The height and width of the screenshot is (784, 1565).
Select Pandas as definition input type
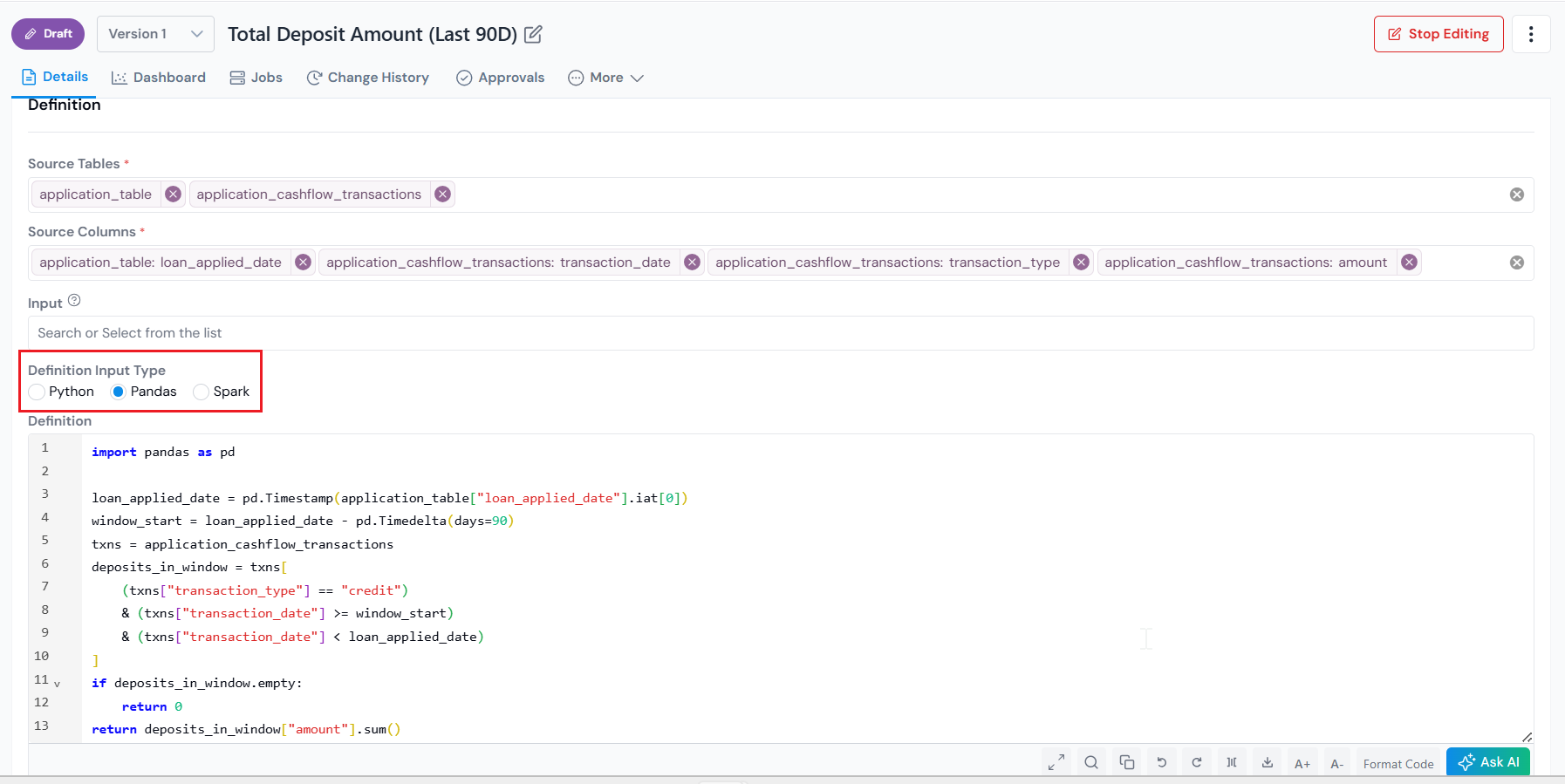[119, 392]
